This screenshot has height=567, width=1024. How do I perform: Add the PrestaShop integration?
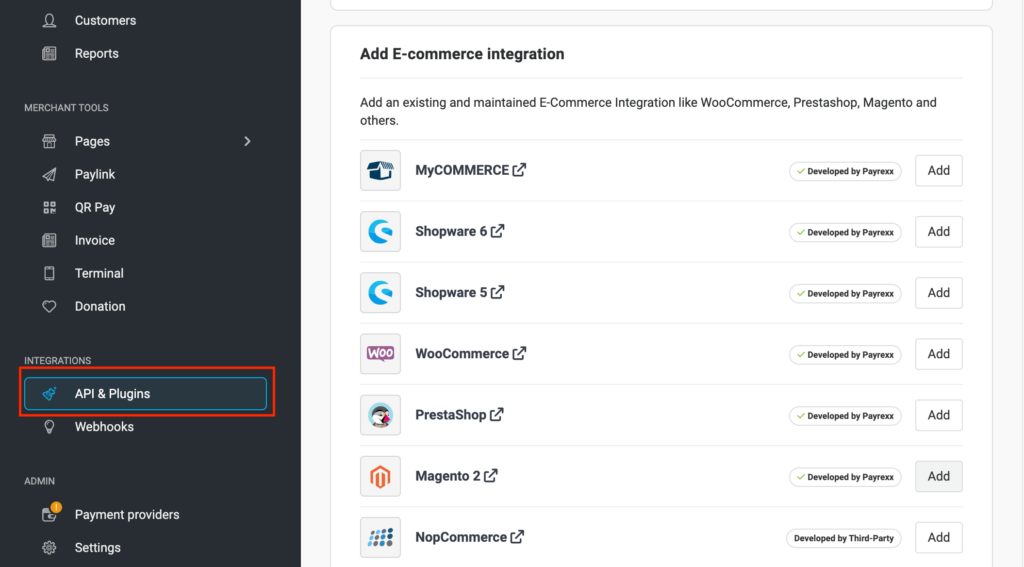pyautogui.click(x=938, y=415)
